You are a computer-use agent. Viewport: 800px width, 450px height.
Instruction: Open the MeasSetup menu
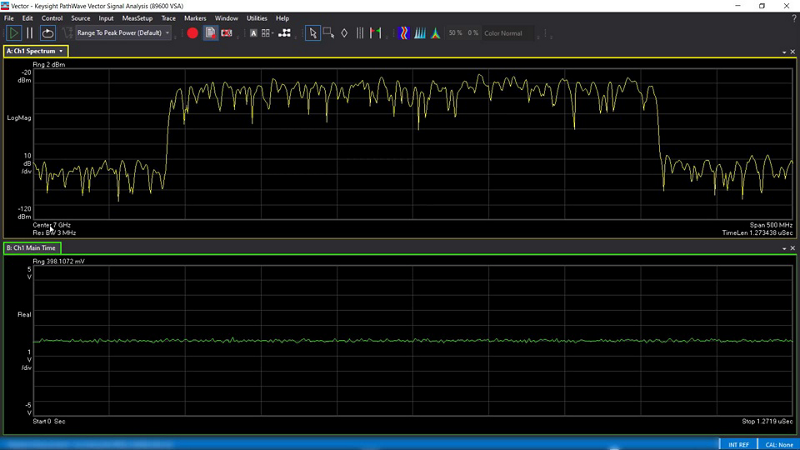point(137,18)
